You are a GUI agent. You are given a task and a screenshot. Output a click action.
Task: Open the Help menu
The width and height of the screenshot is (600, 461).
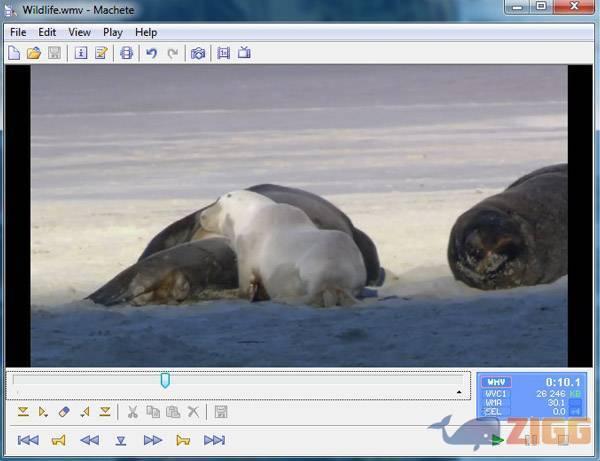pyautogui.click(x=146, y=32)
